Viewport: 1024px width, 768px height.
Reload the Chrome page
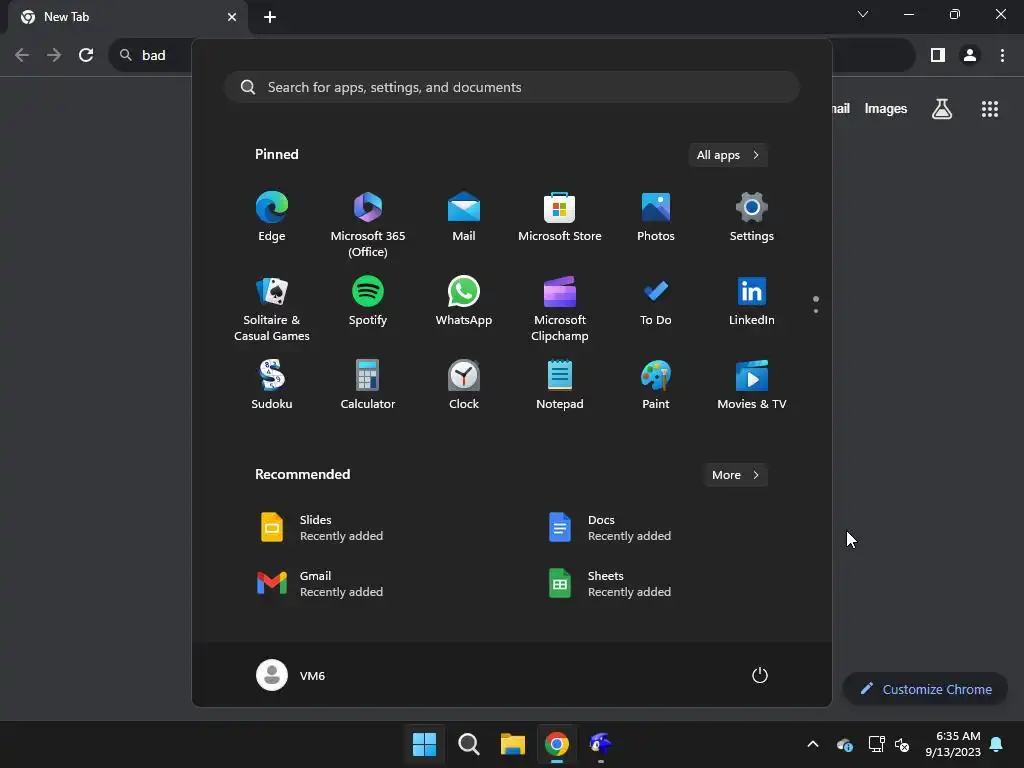[86, 55]
